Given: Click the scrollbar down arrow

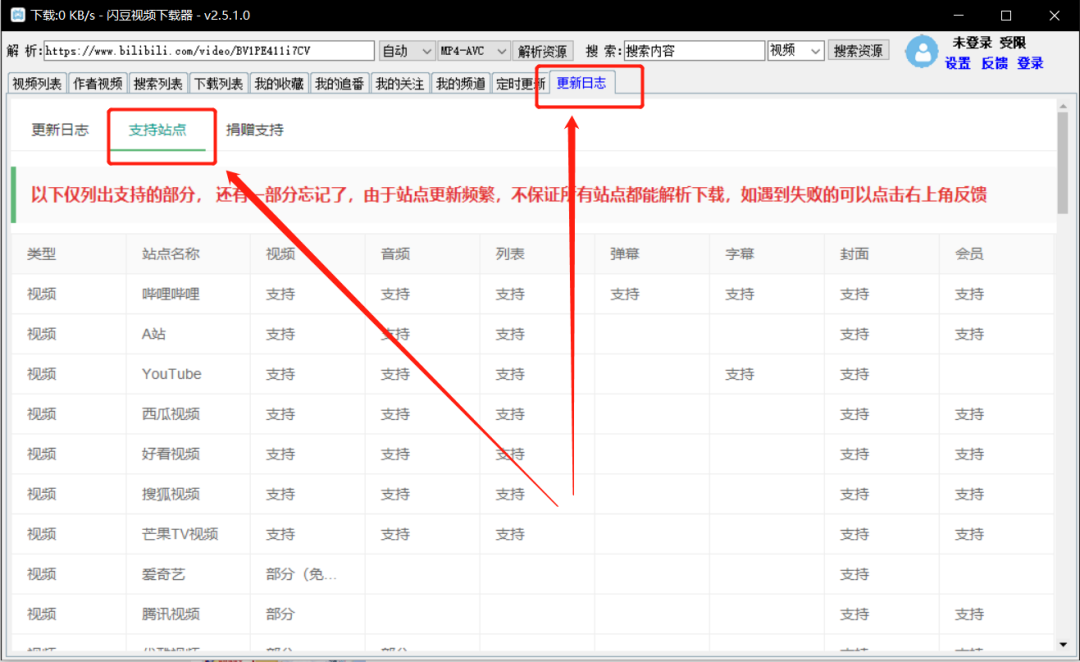Looking at the screenshot, I should coord(1063,644).
